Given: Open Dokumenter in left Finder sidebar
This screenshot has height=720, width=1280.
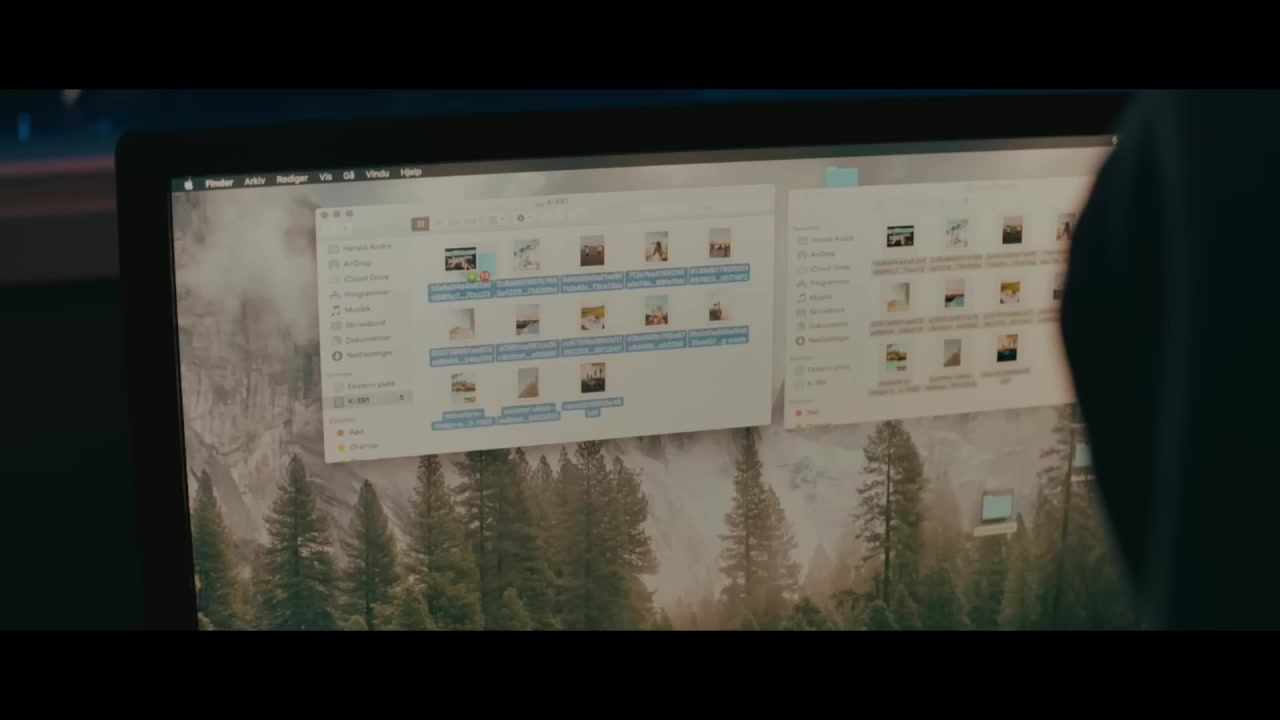Looking at the screenshot, I should pos(366,339).
